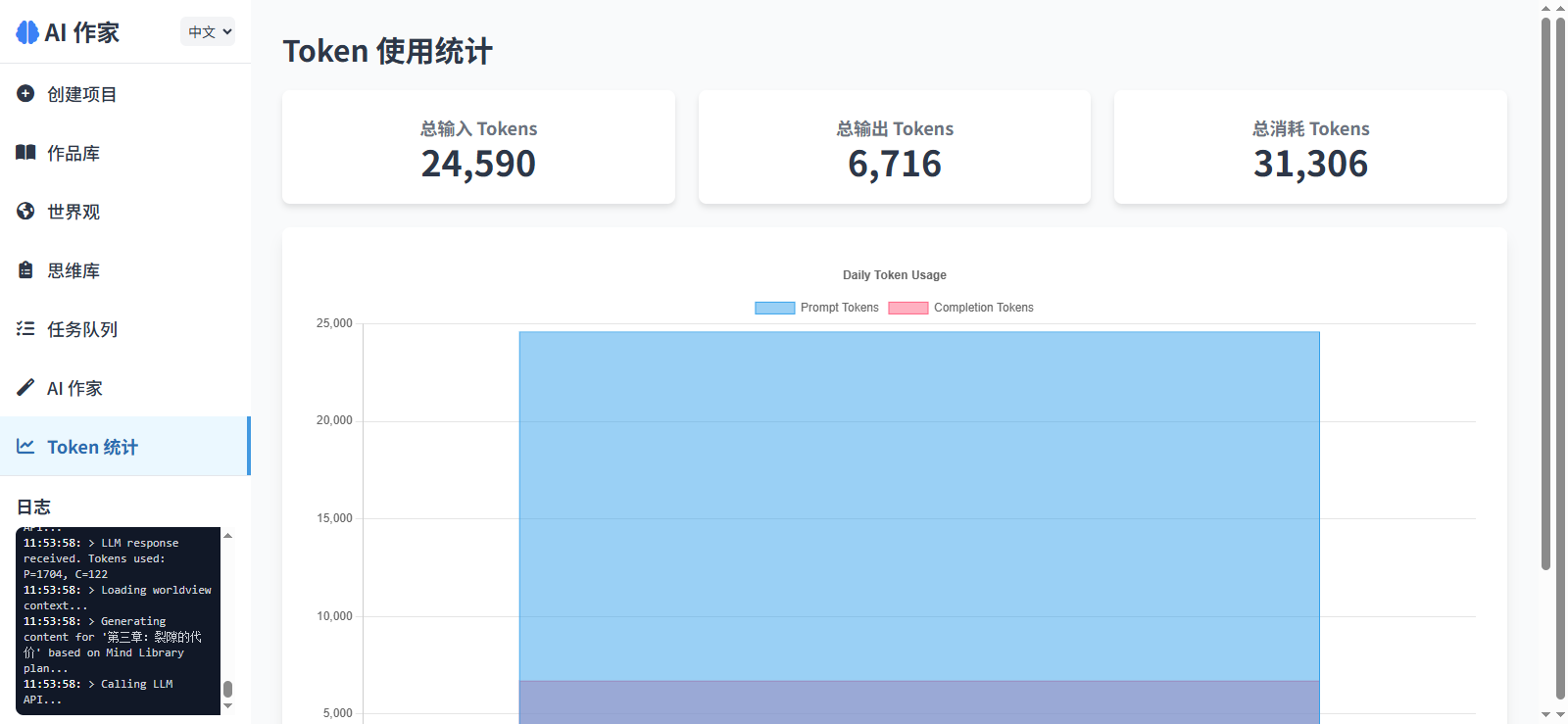Click the Completion Tokens legend label

click(x=983, y=308)
